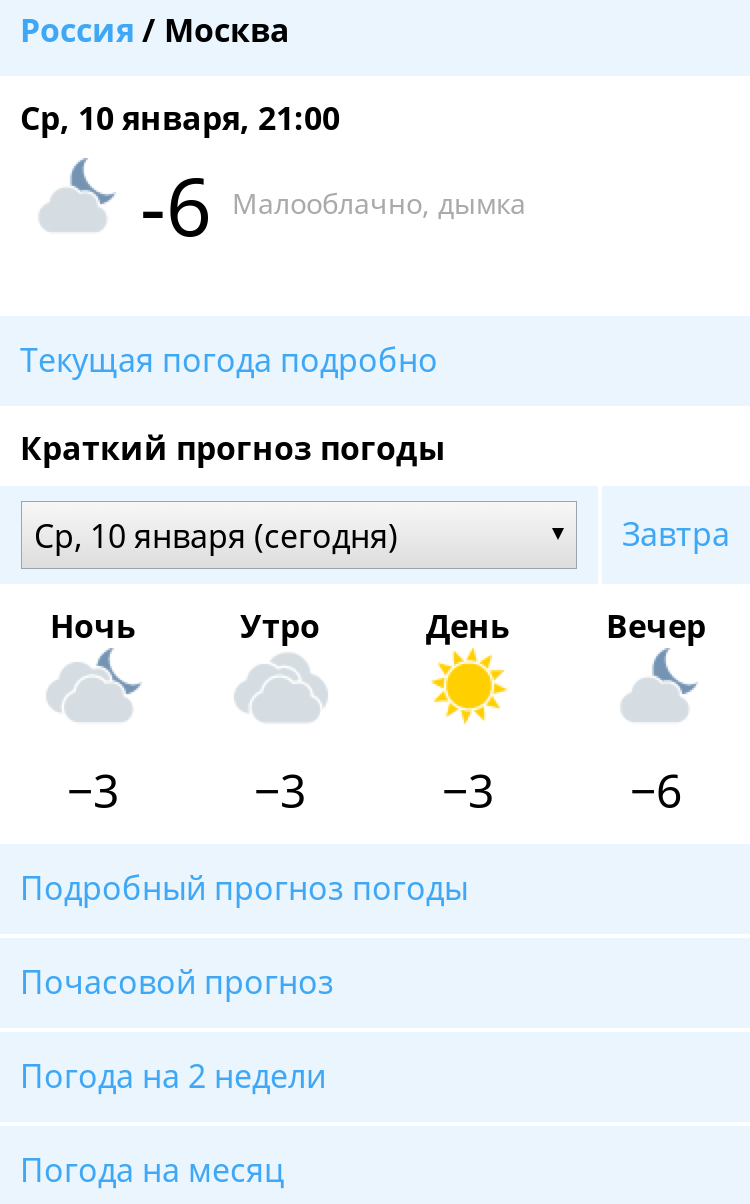Click the Малооблачно, дымка description
The height and width of the screenshot is (1204, 750).
(379, 205)
